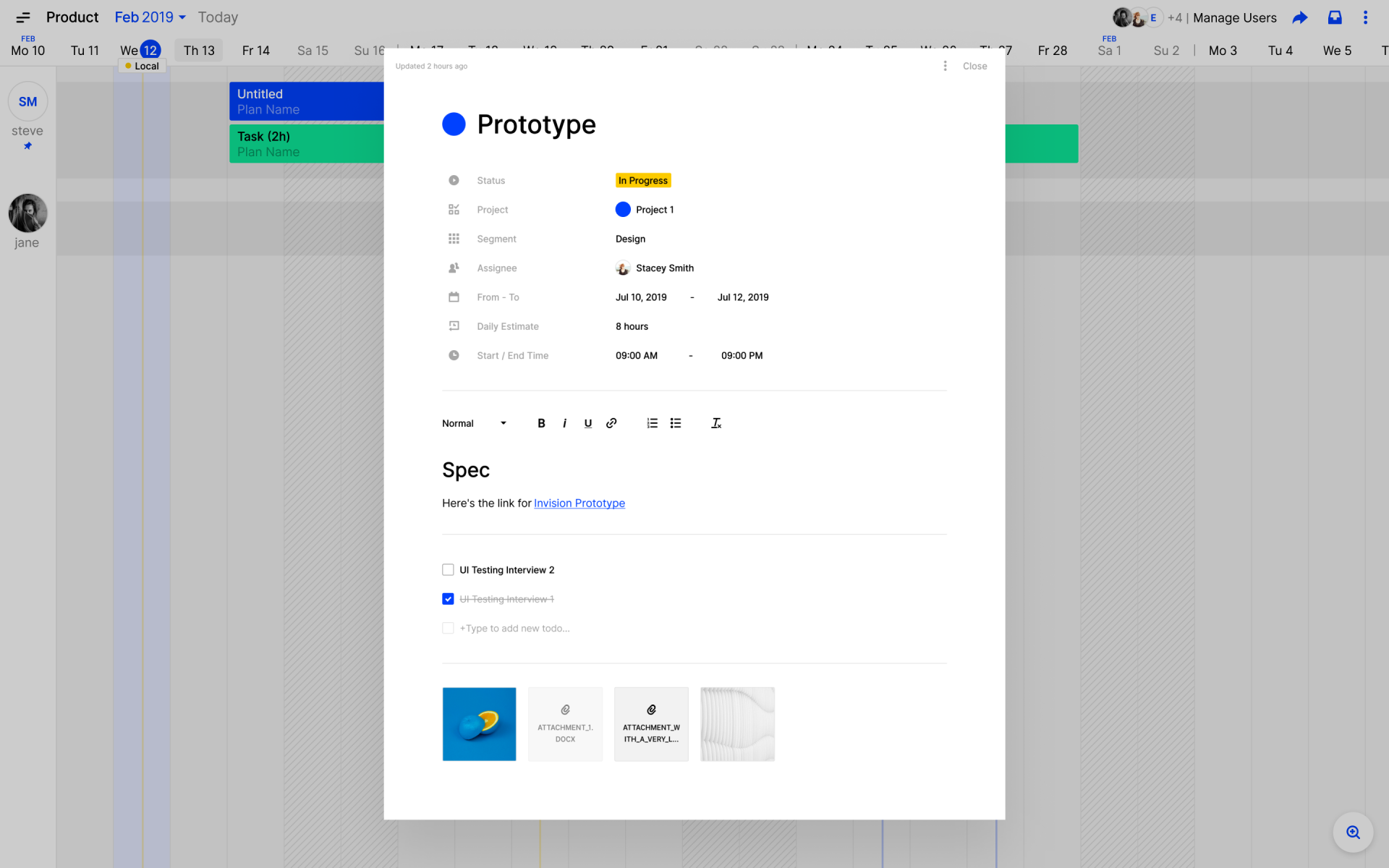
Task: Click the checkbox beside the new todo field
Action: pyautogui.click(x=448, y=628)
